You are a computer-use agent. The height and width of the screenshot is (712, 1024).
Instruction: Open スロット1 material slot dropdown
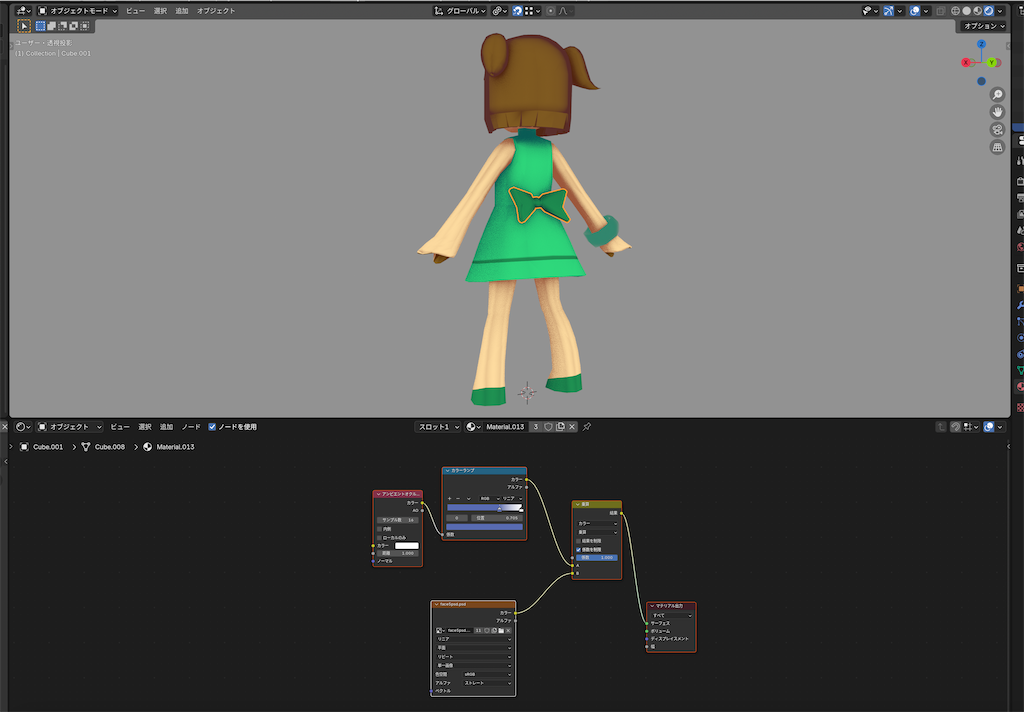point(438,427)
